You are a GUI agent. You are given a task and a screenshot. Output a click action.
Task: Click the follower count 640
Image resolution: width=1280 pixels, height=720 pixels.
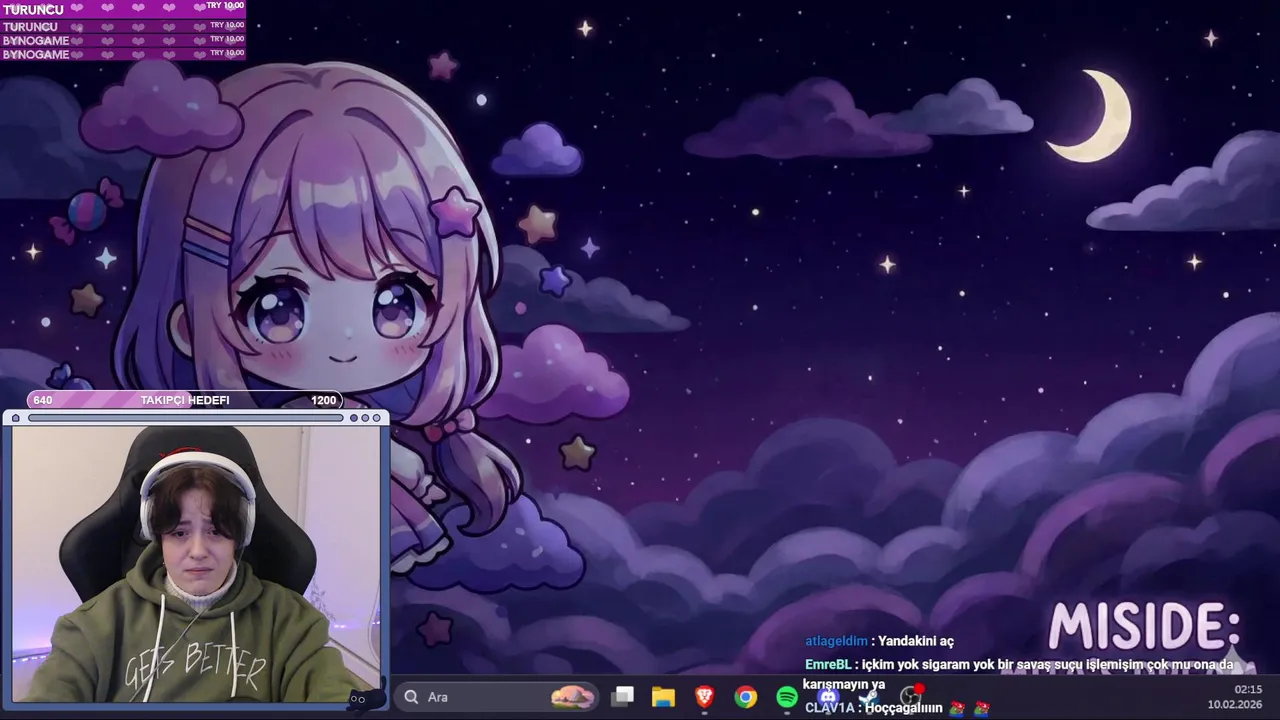42,400
